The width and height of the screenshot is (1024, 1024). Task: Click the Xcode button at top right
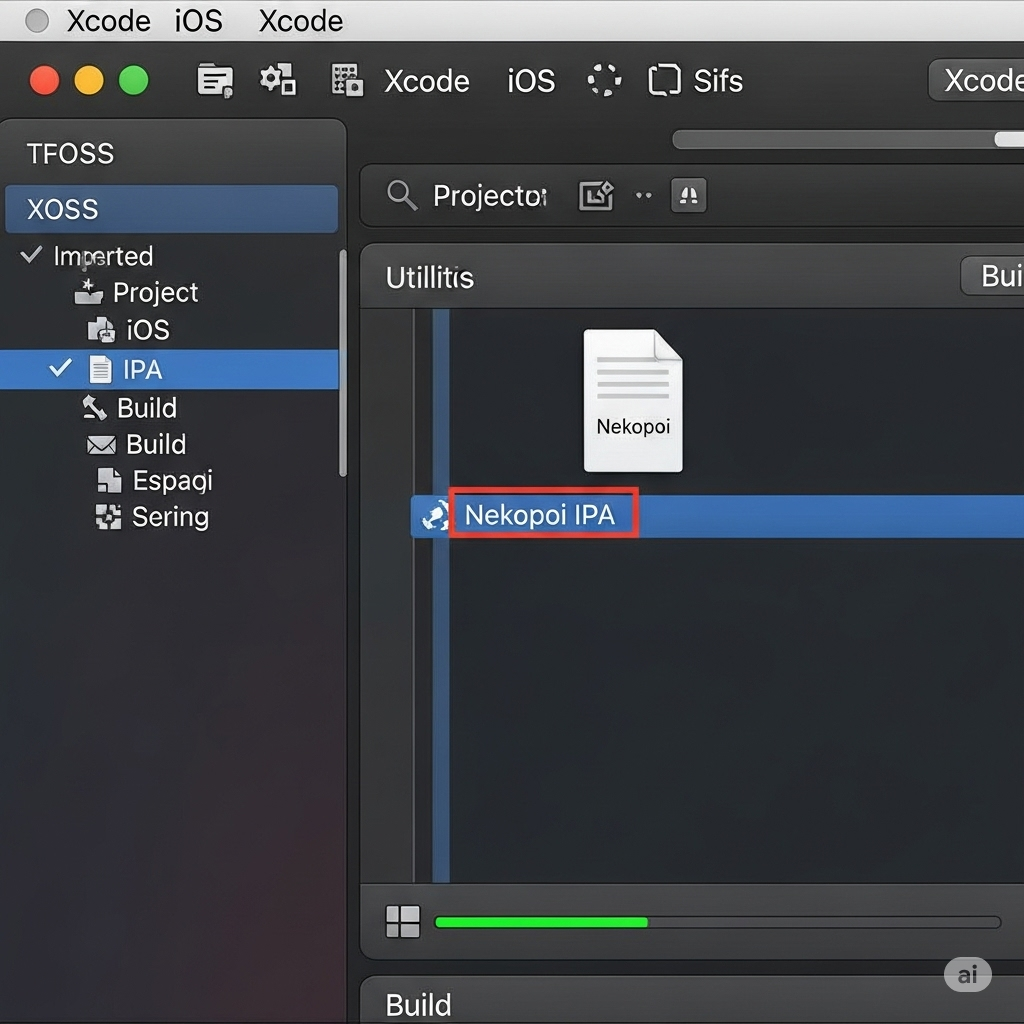click(x=976, y=80)
